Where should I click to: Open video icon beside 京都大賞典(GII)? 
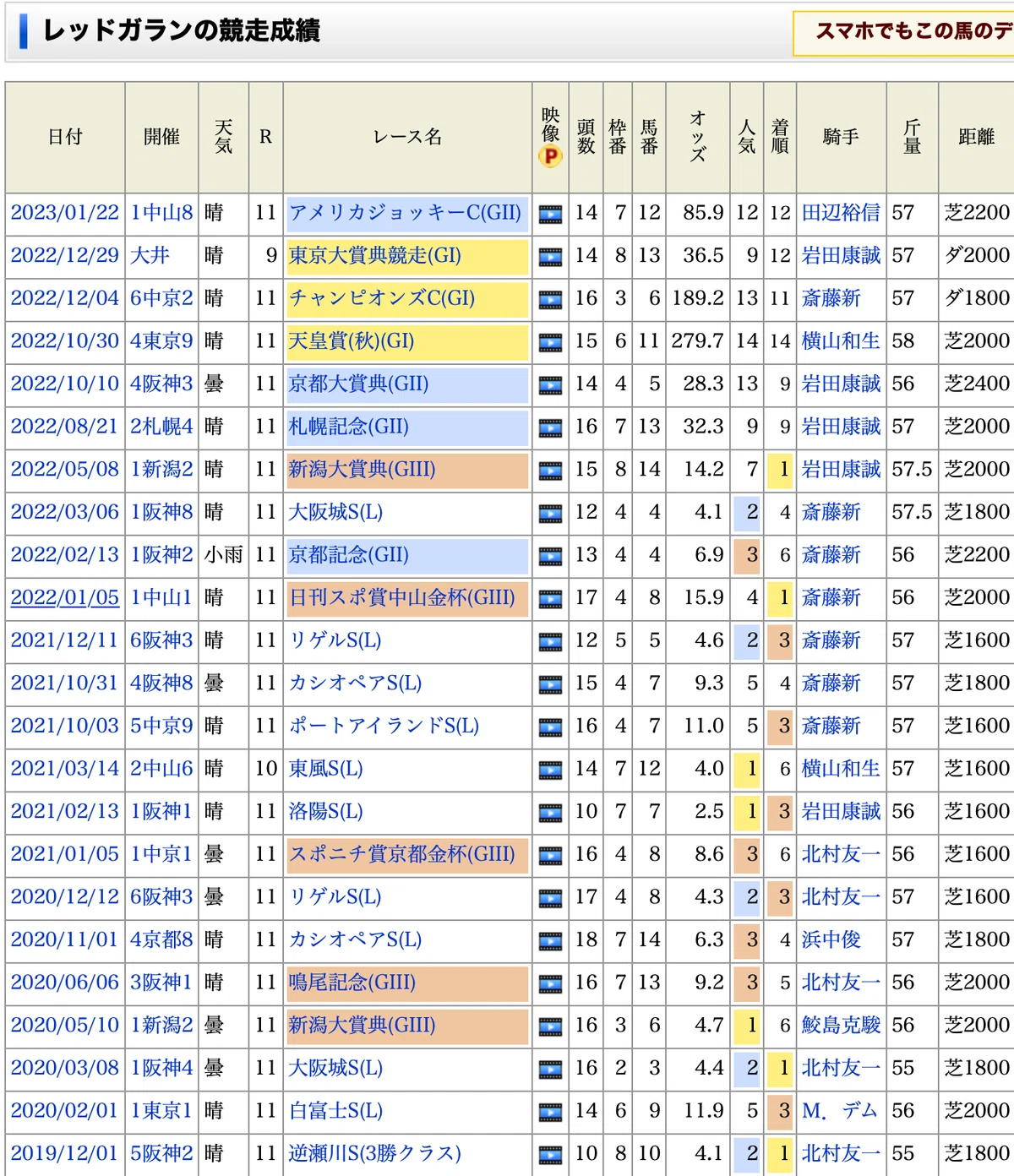pyautogui.click(x=550, y=385)
